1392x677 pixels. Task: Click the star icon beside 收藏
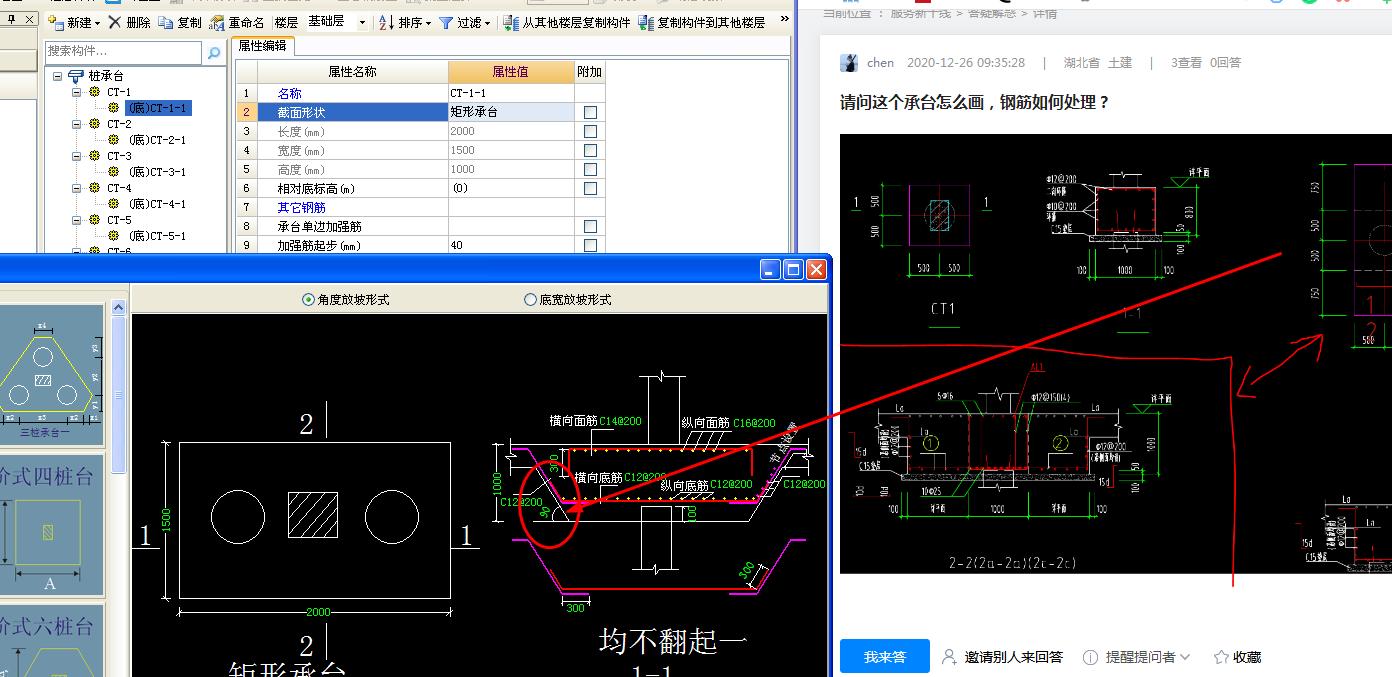click(x=1221, y=657)
